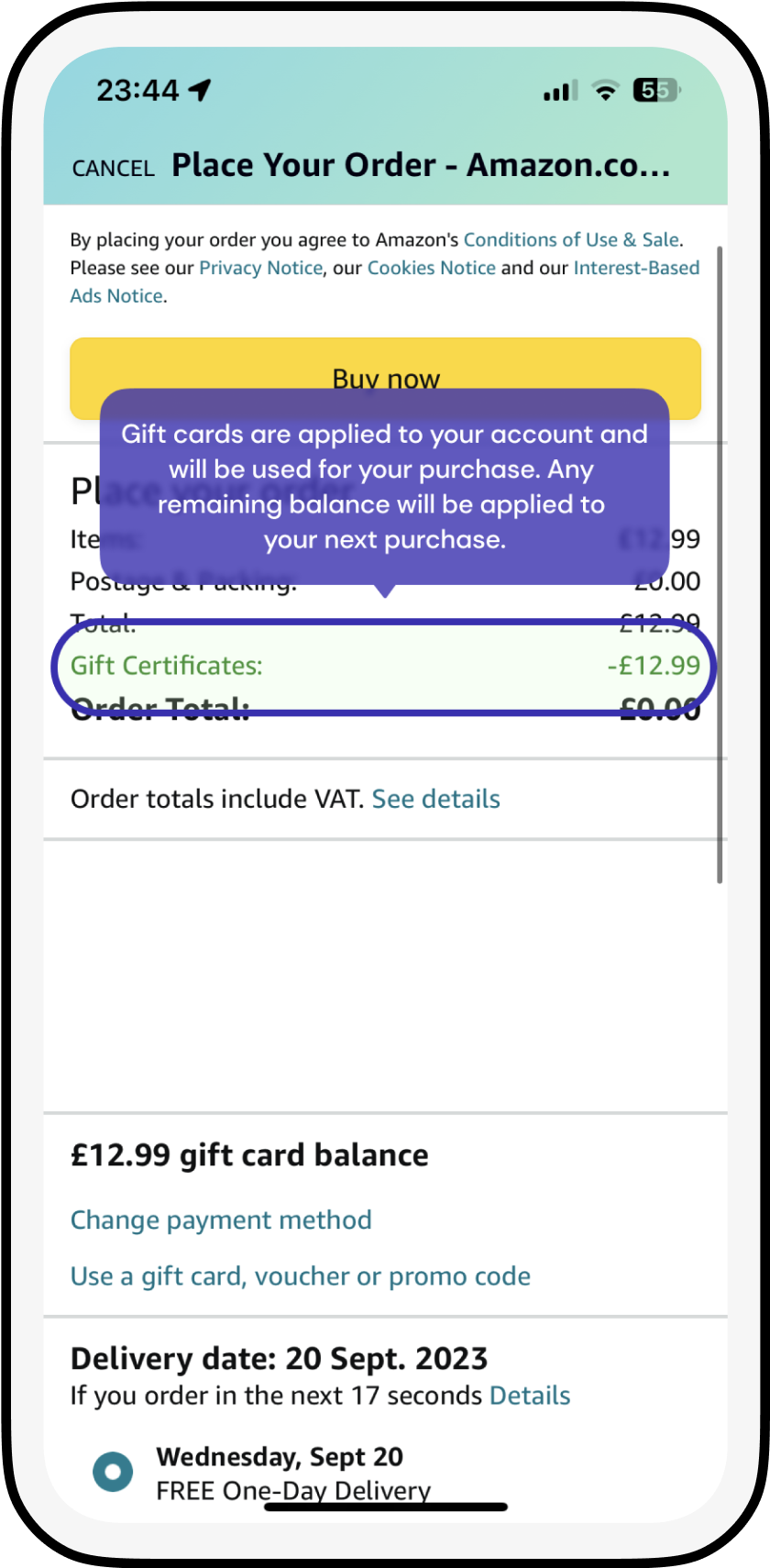Select Wednesday, Sept 20 delivery radio button
The height and width of the screenshot is (1568, 770).
click(x=113, y=1472)
